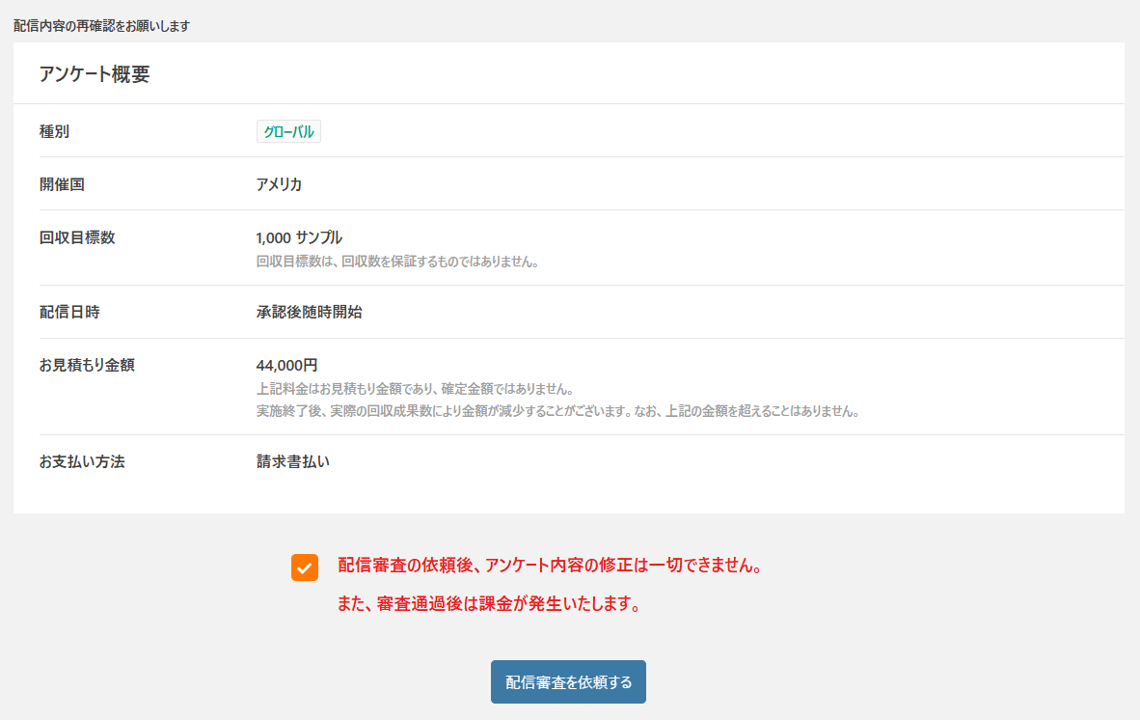Viewport: 1140px width, 720px height.
Task: Click the 1,000 サンプル value
Action: (299, 238)
